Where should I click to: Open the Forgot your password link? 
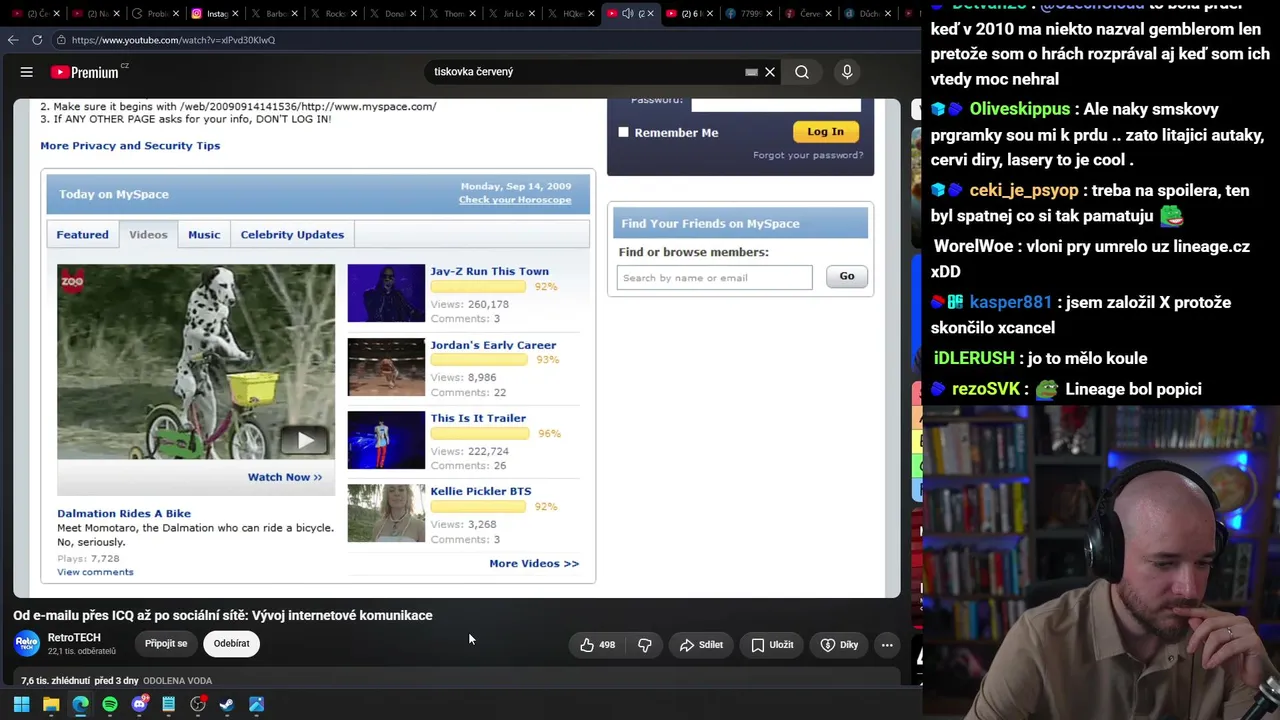pos(808,155)
